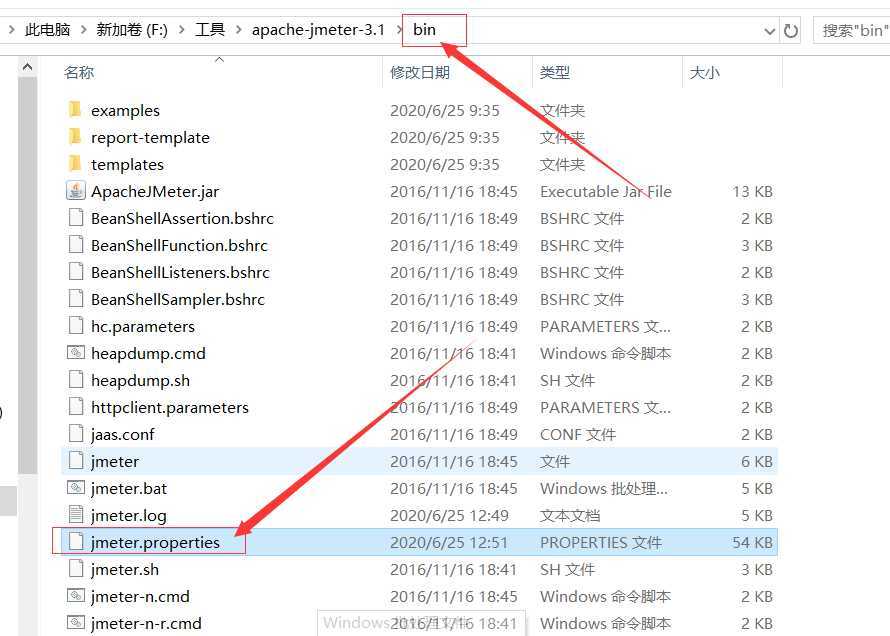The width and height of the screenshot is (890, 636).
Task: Select jmeter.log file name
Action: [129, 516]
